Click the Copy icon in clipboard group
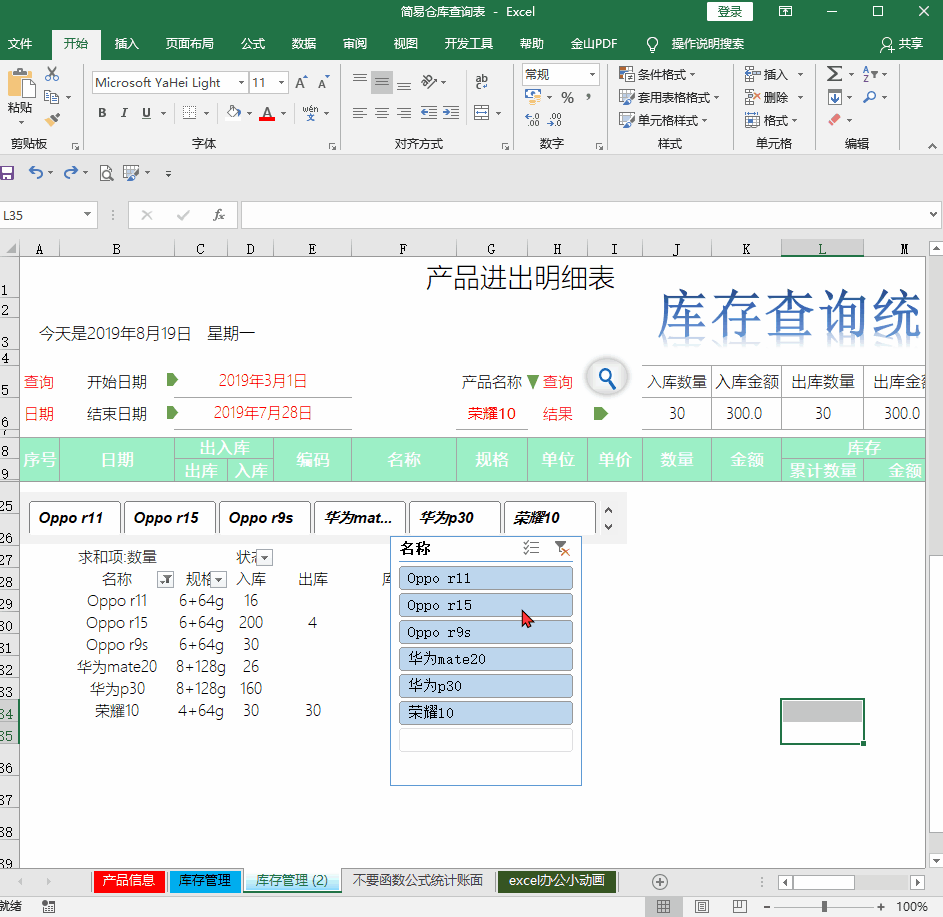Screen dimensions: 943x917 51,97
